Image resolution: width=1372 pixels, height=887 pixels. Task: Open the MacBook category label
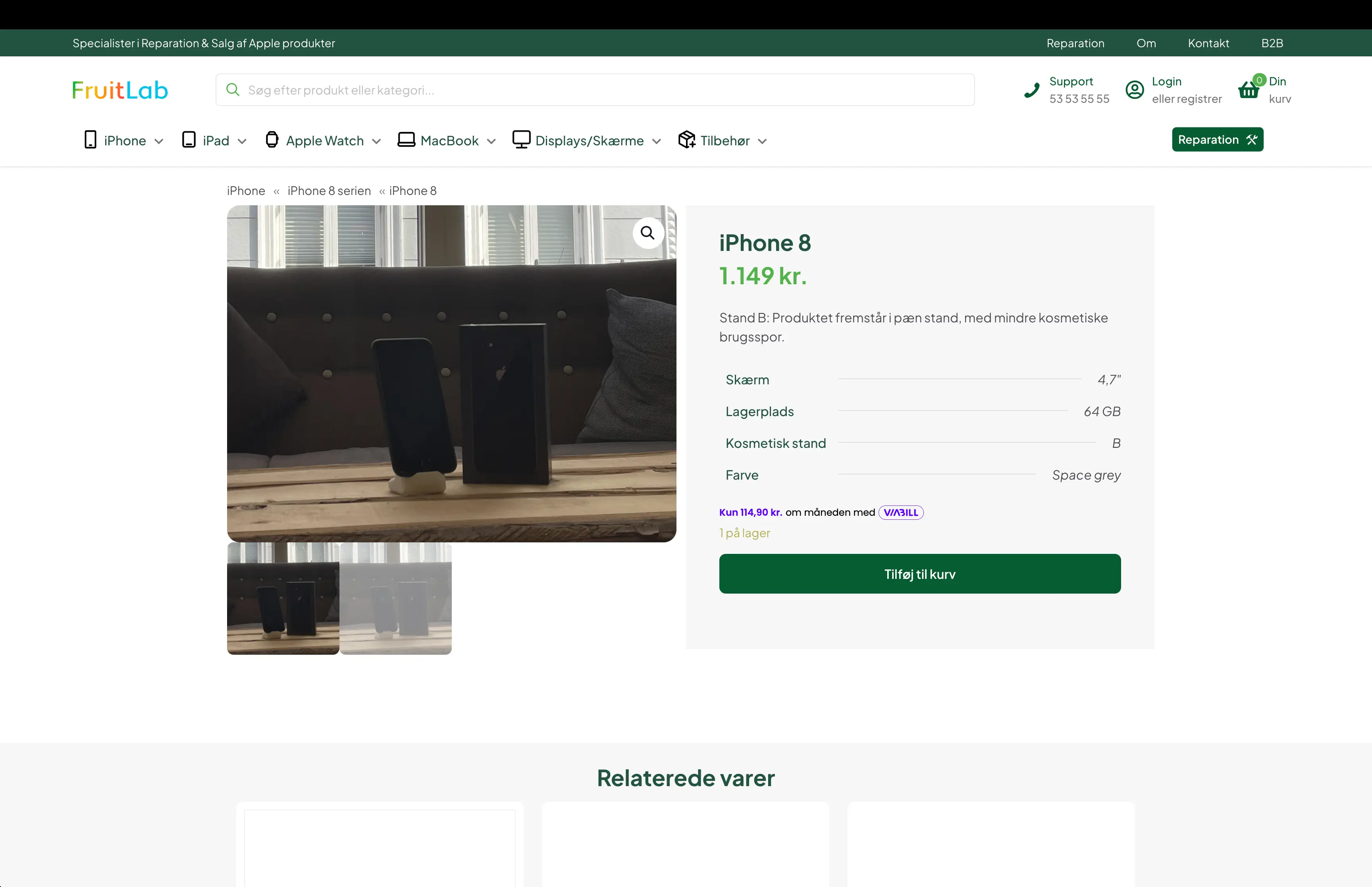[449, 141]
